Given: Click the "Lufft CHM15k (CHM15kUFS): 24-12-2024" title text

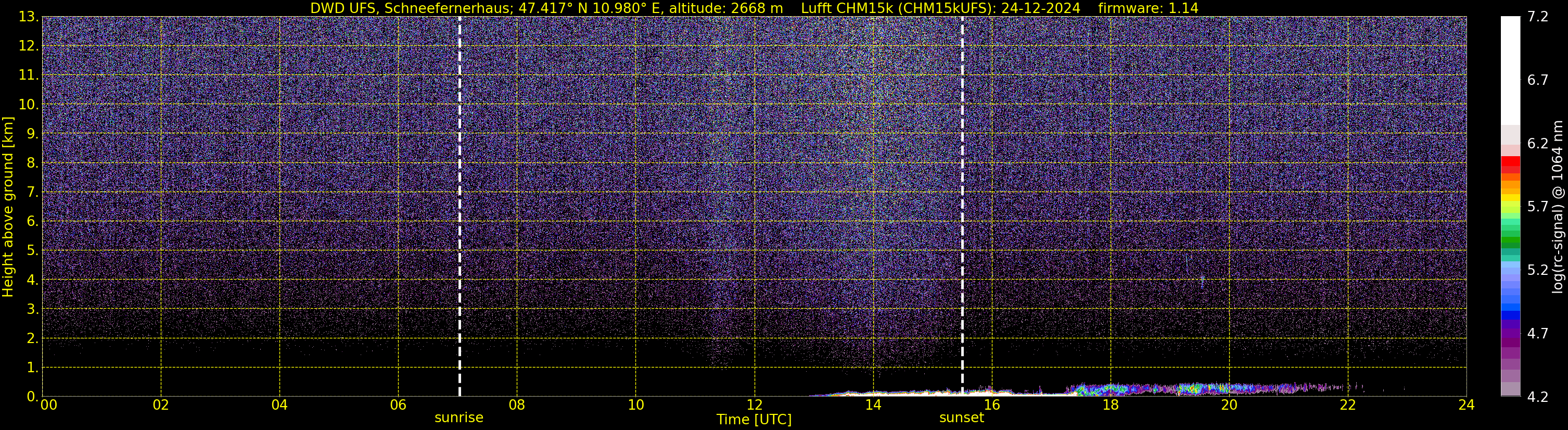Looking at the screenshot, I should pyautogui.click(x=940, y=8).
